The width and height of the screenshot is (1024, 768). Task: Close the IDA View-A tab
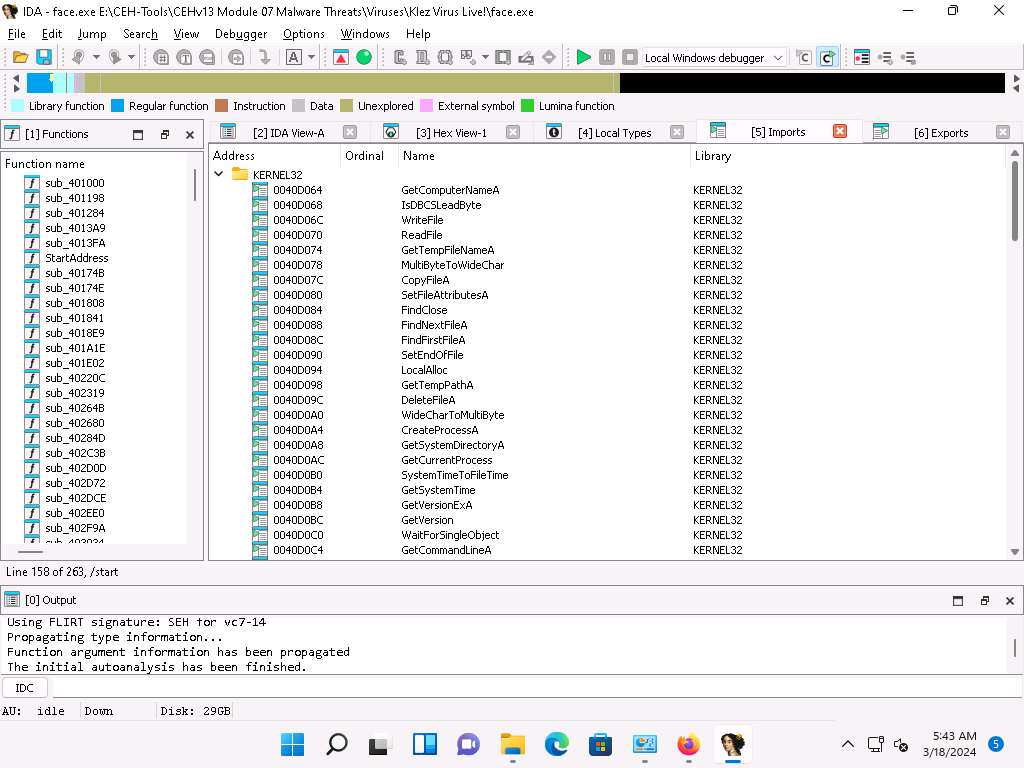pos(350,132)
